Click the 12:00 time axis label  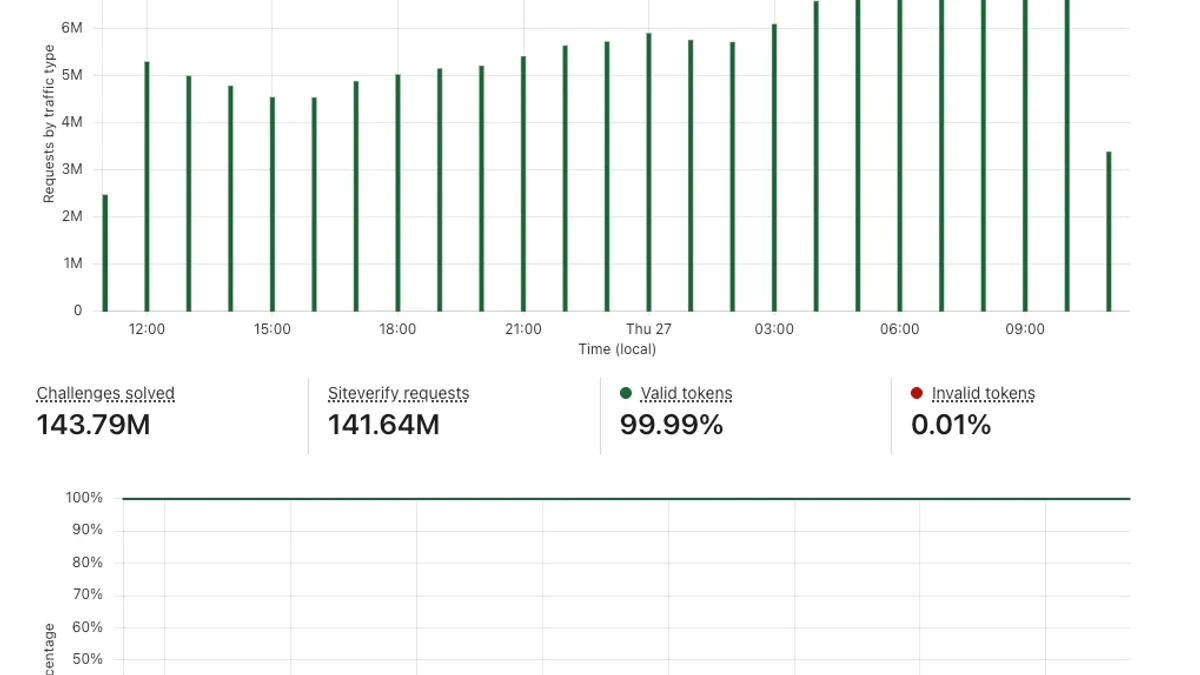[147, 329]
